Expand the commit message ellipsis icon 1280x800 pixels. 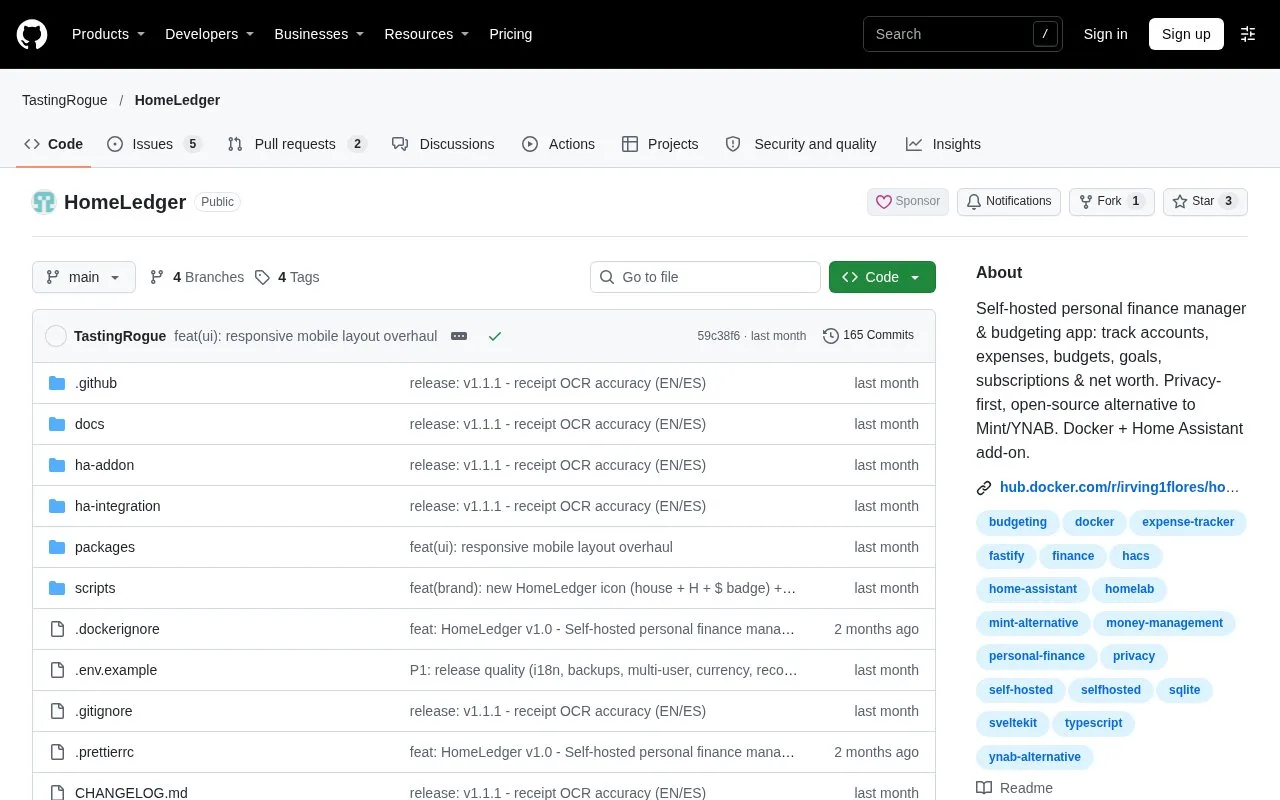pos(459,336)
